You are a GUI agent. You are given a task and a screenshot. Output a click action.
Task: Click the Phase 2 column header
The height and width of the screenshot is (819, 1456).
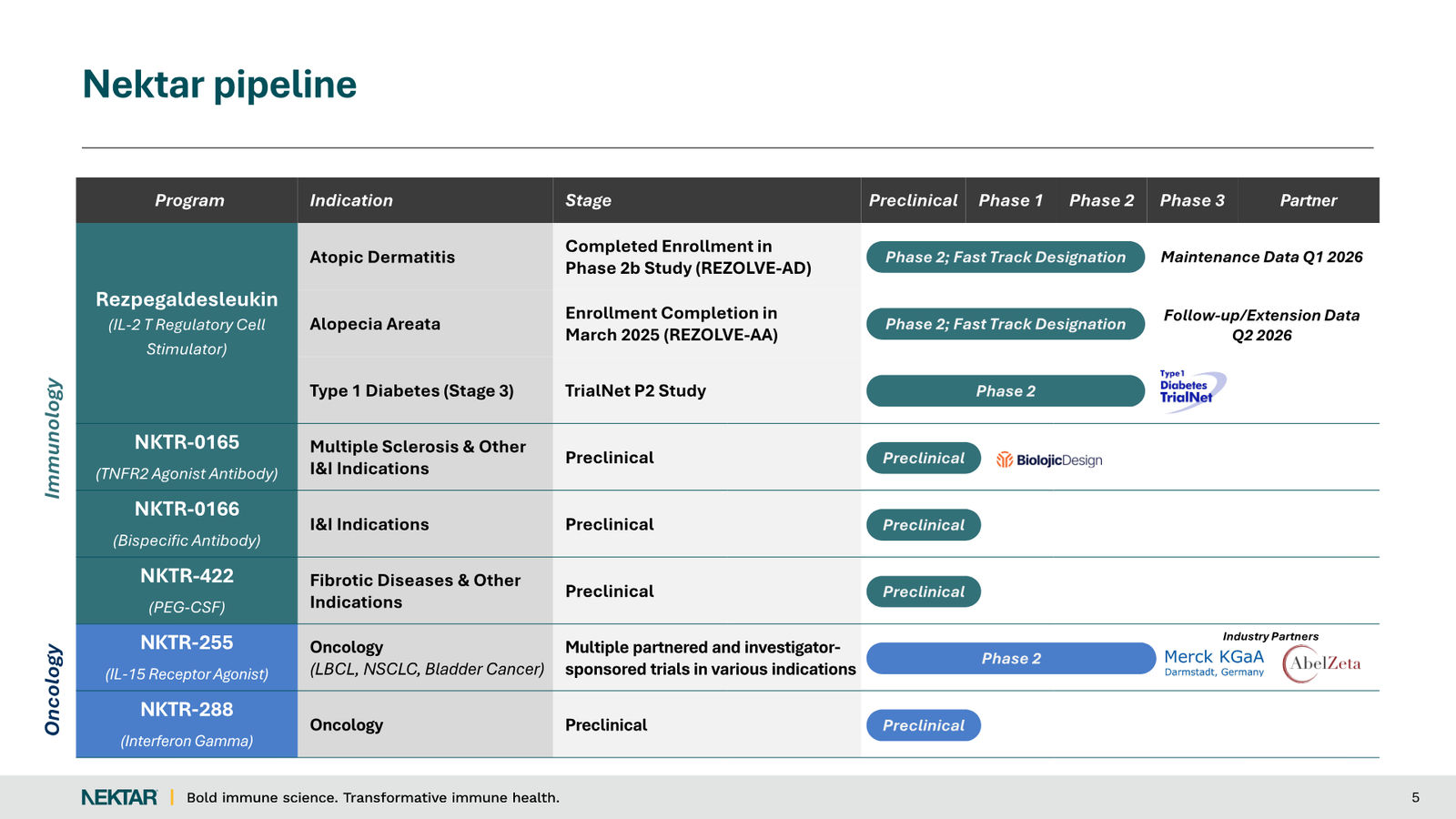pos(1101,200)
